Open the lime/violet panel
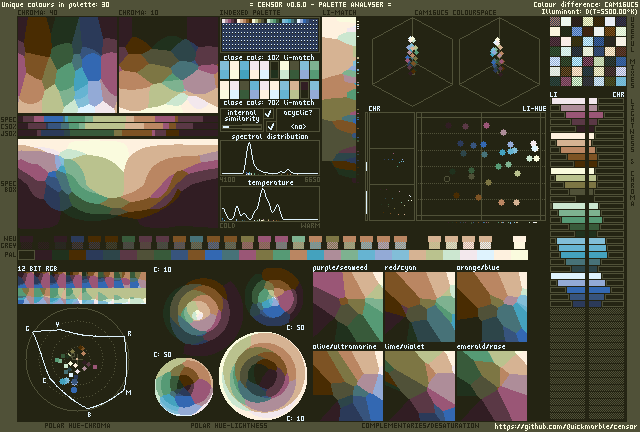 coord(420,386)
